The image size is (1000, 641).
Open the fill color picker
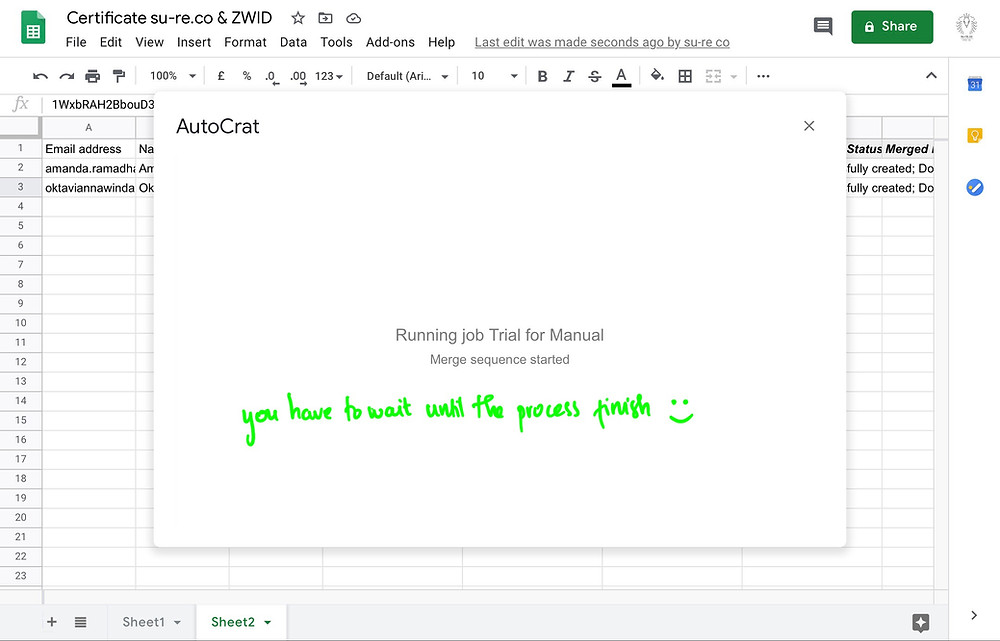[657, 76]
